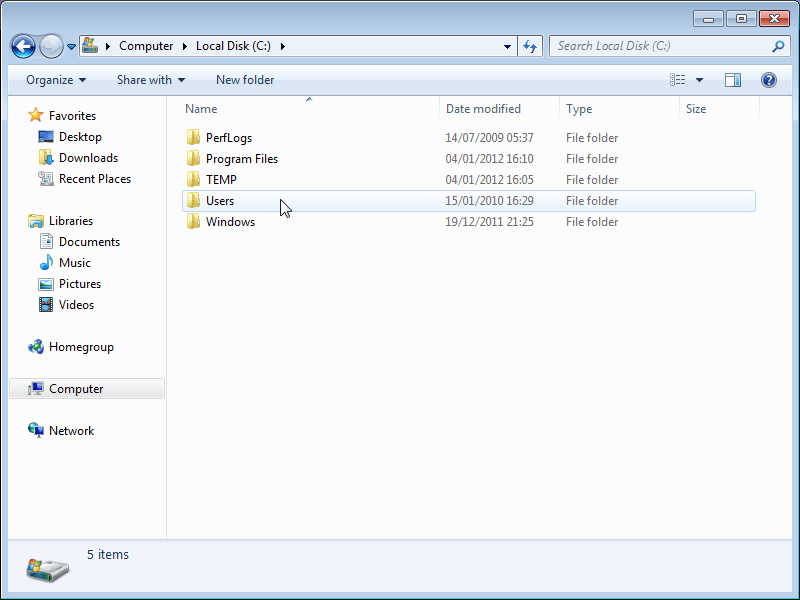Change your view using the view icon
This screenshot has width=800, height=600.
pos(678,80)
